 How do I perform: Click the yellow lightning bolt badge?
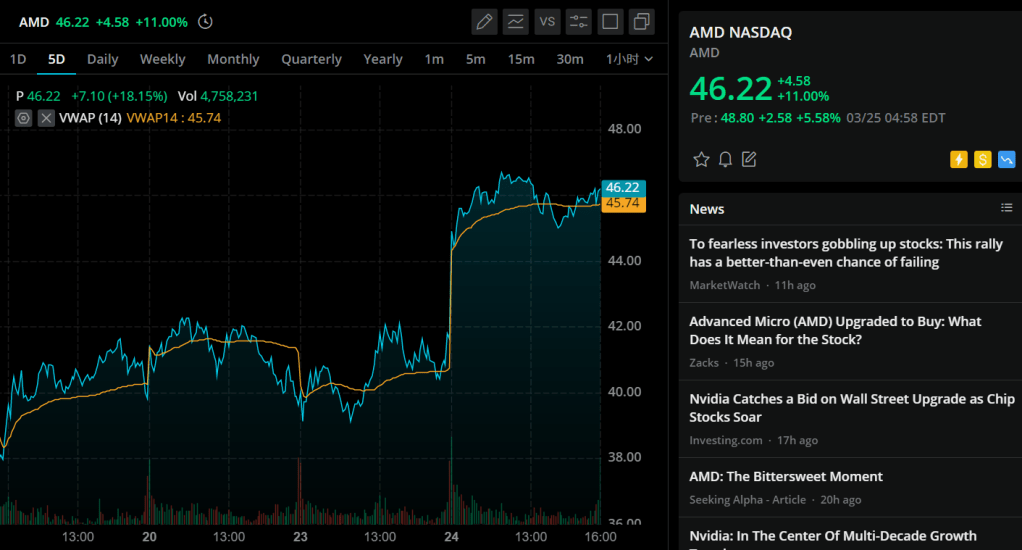pyautogui.click(x=959, y=159)
